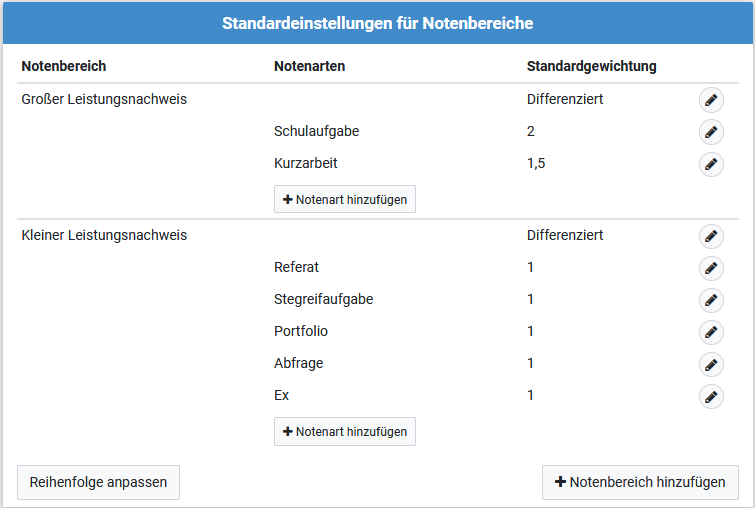Click the Standardgewichtung column header
The width and height of the screenshot is (755, 508).
tap(591, 66)
